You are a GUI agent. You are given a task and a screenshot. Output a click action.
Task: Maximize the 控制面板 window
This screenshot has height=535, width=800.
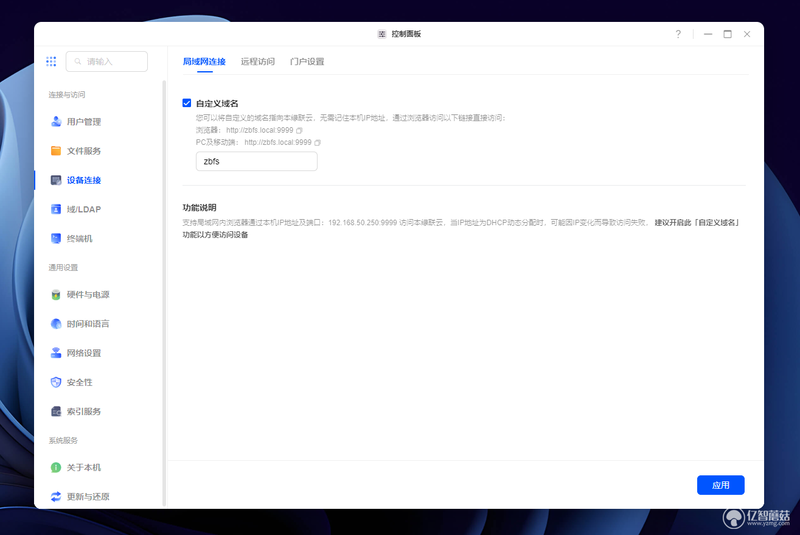728,34
